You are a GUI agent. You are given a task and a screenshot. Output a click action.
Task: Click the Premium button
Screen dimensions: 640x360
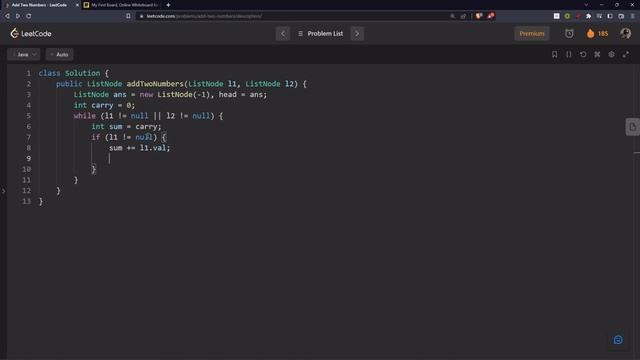tap(531, 33)
